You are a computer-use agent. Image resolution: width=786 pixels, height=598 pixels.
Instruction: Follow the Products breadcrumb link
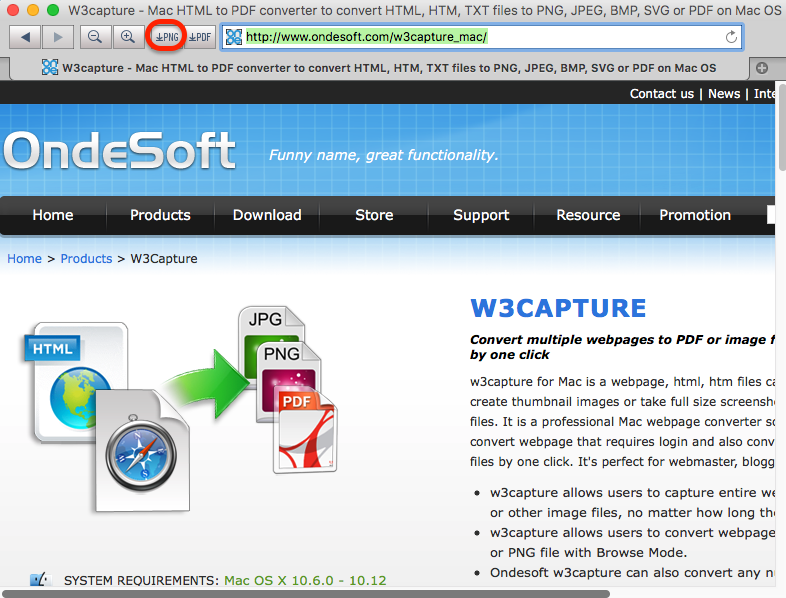pyautogui.click(x=86, y=259)
